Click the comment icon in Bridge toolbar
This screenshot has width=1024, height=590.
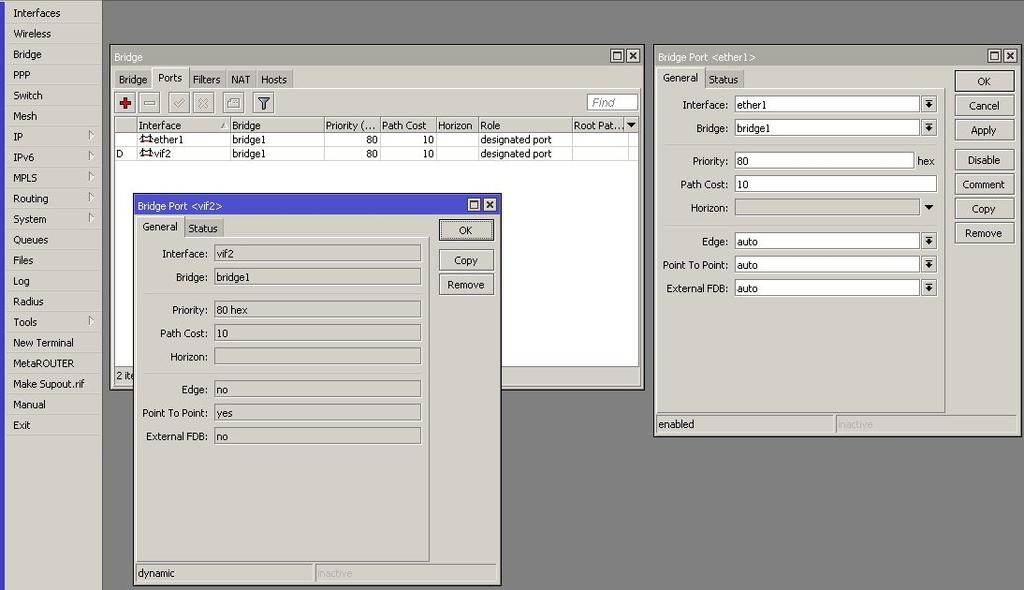click(233, 103)
